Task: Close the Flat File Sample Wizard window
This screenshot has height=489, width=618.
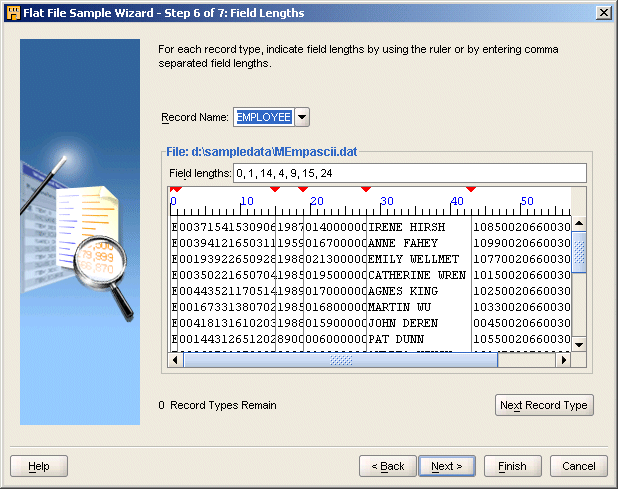Action: coord(604,13)
